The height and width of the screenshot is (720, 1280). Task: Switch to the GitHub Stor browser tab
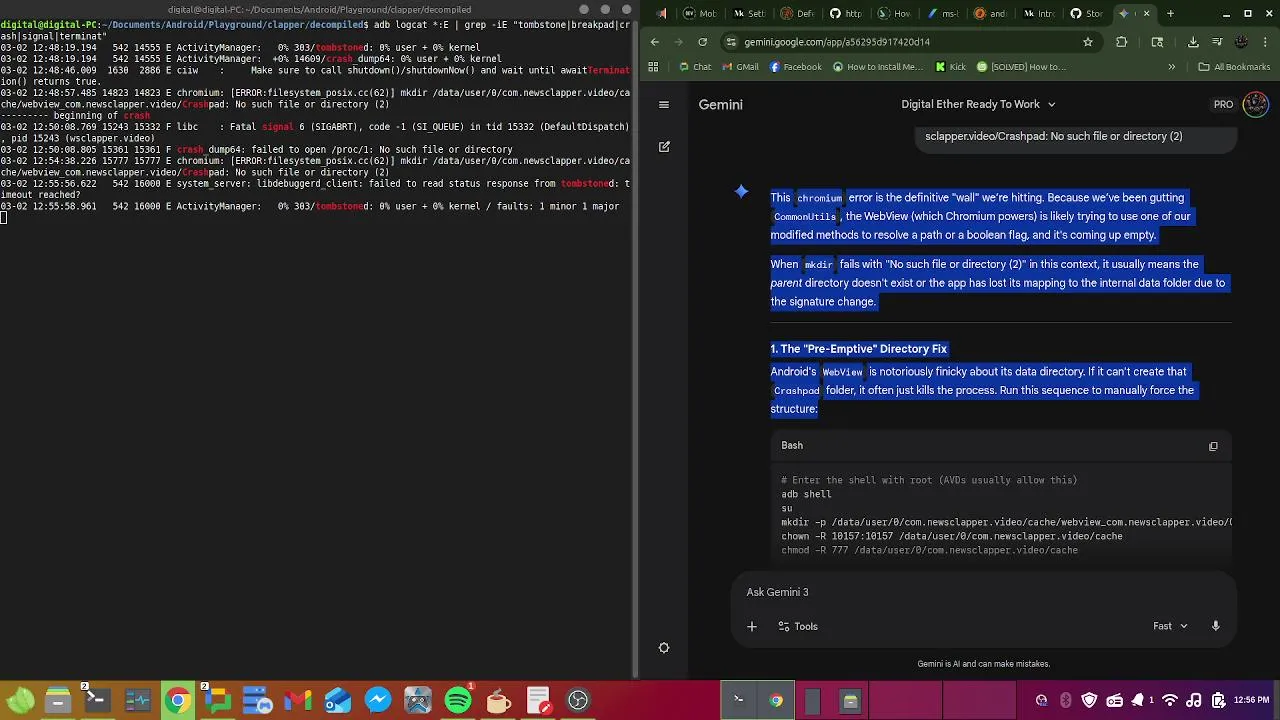[1086, 14]
